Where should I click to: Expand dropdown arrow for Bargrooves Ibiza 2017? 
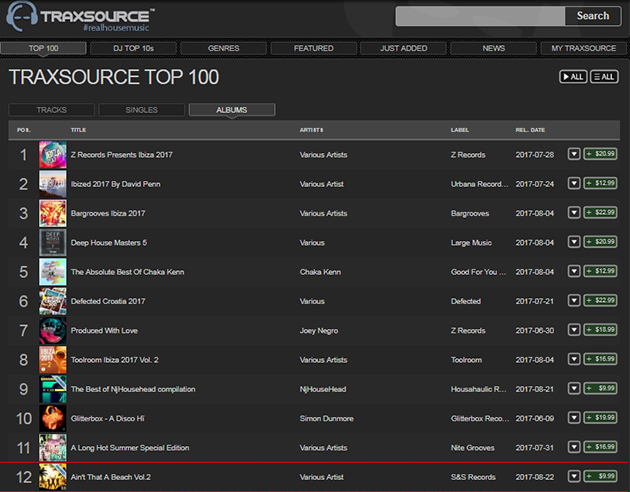click(574, 212)
